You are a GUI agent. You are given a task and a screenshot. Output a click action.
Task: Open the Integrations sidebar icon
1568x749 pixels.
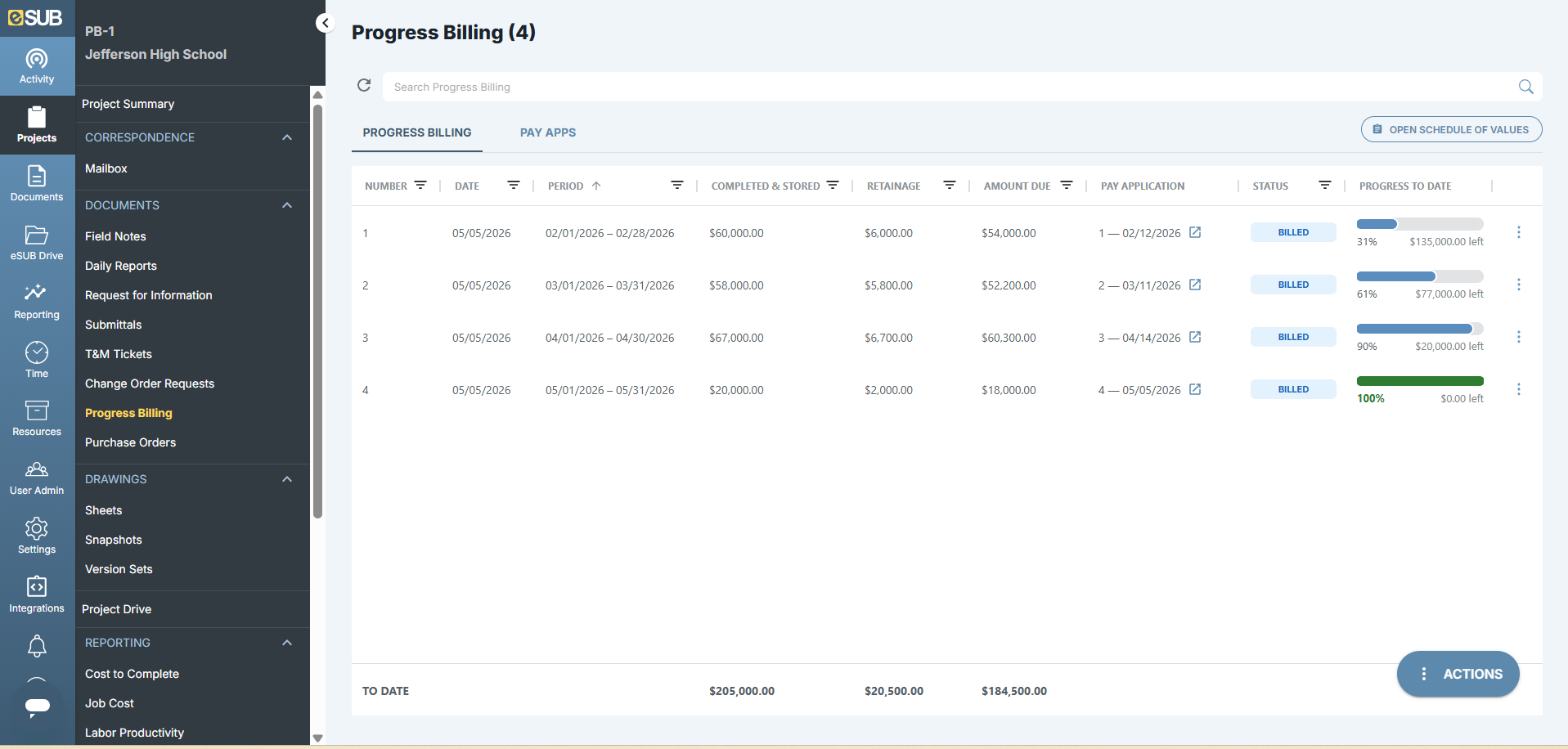tap(37, 595)
